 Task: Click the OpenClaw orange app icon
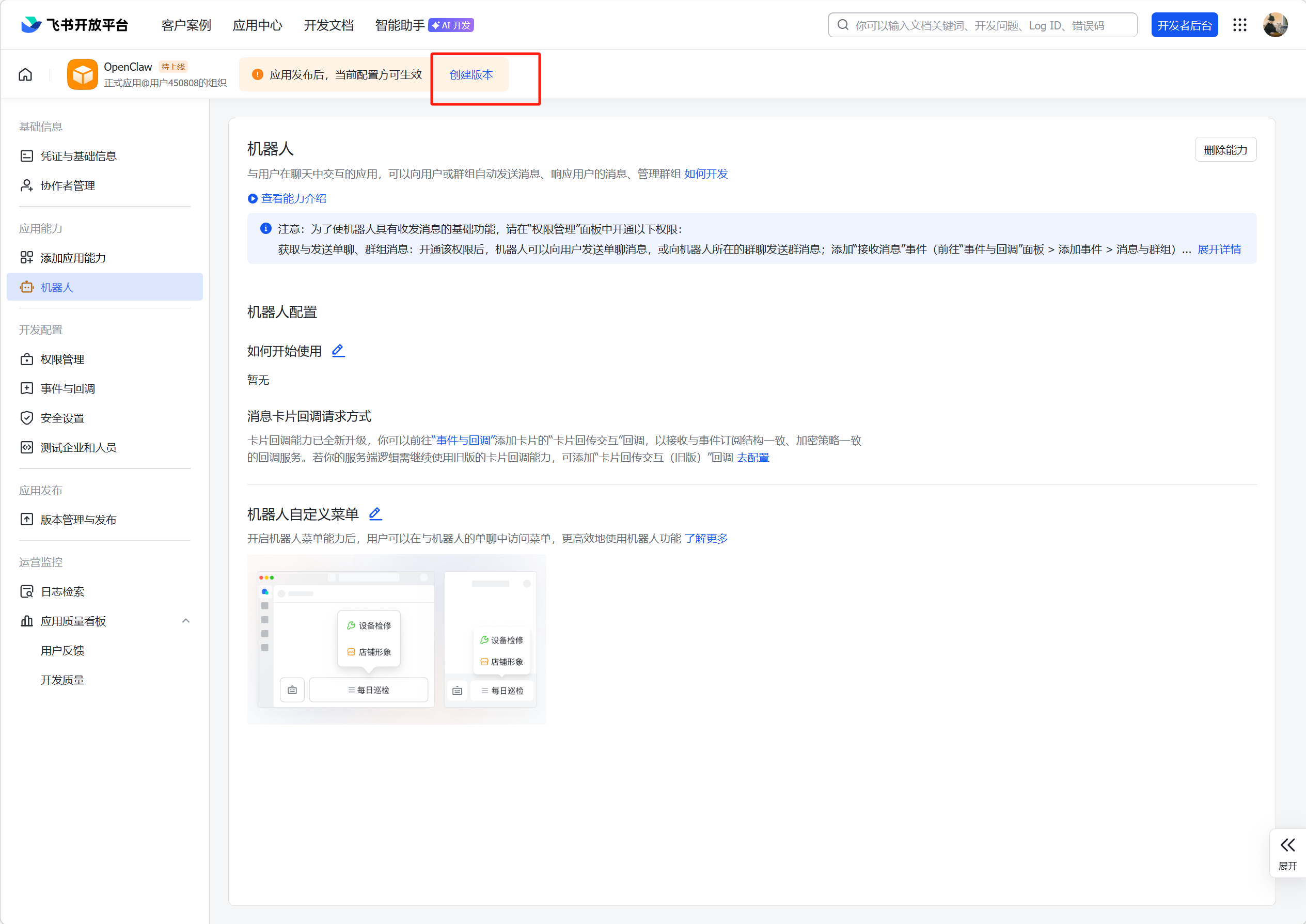tap(83, 74)
